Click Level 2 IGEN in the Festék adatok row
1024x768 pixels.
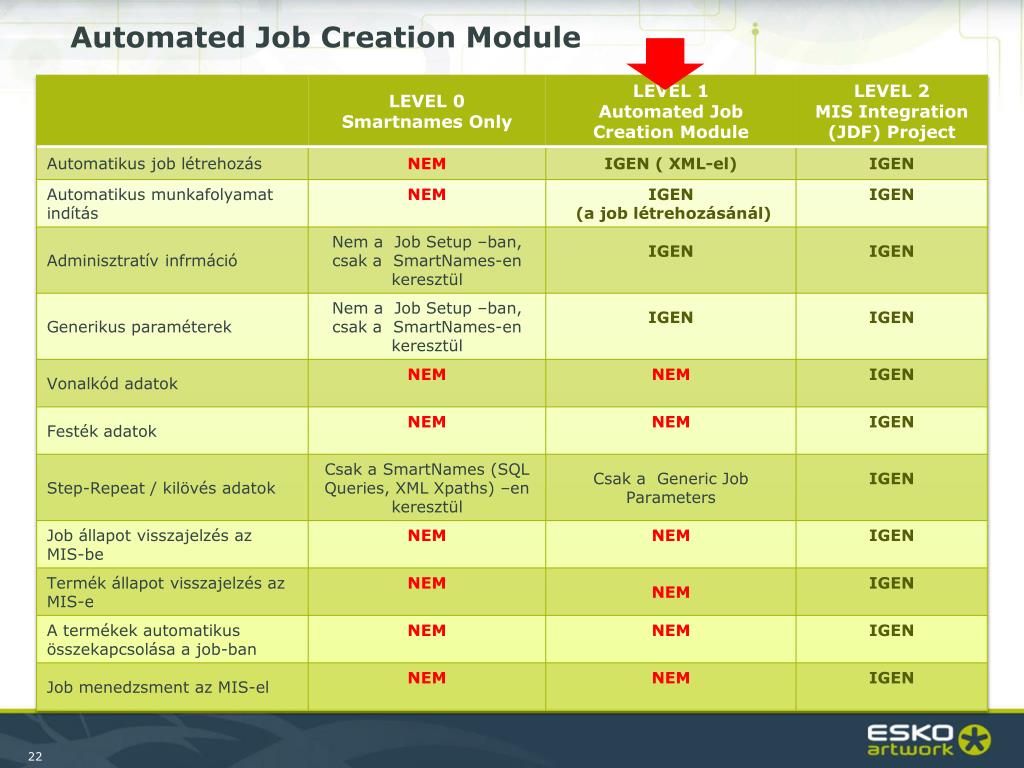pos(891,423)
